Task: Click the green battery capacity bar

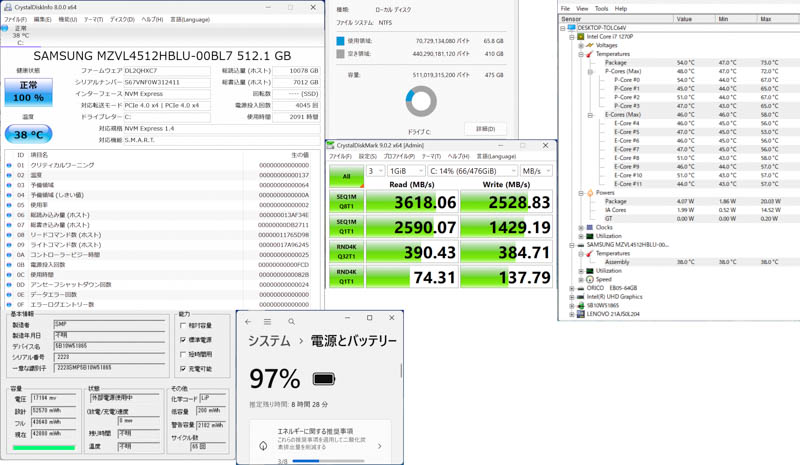Action: [43, 447]
